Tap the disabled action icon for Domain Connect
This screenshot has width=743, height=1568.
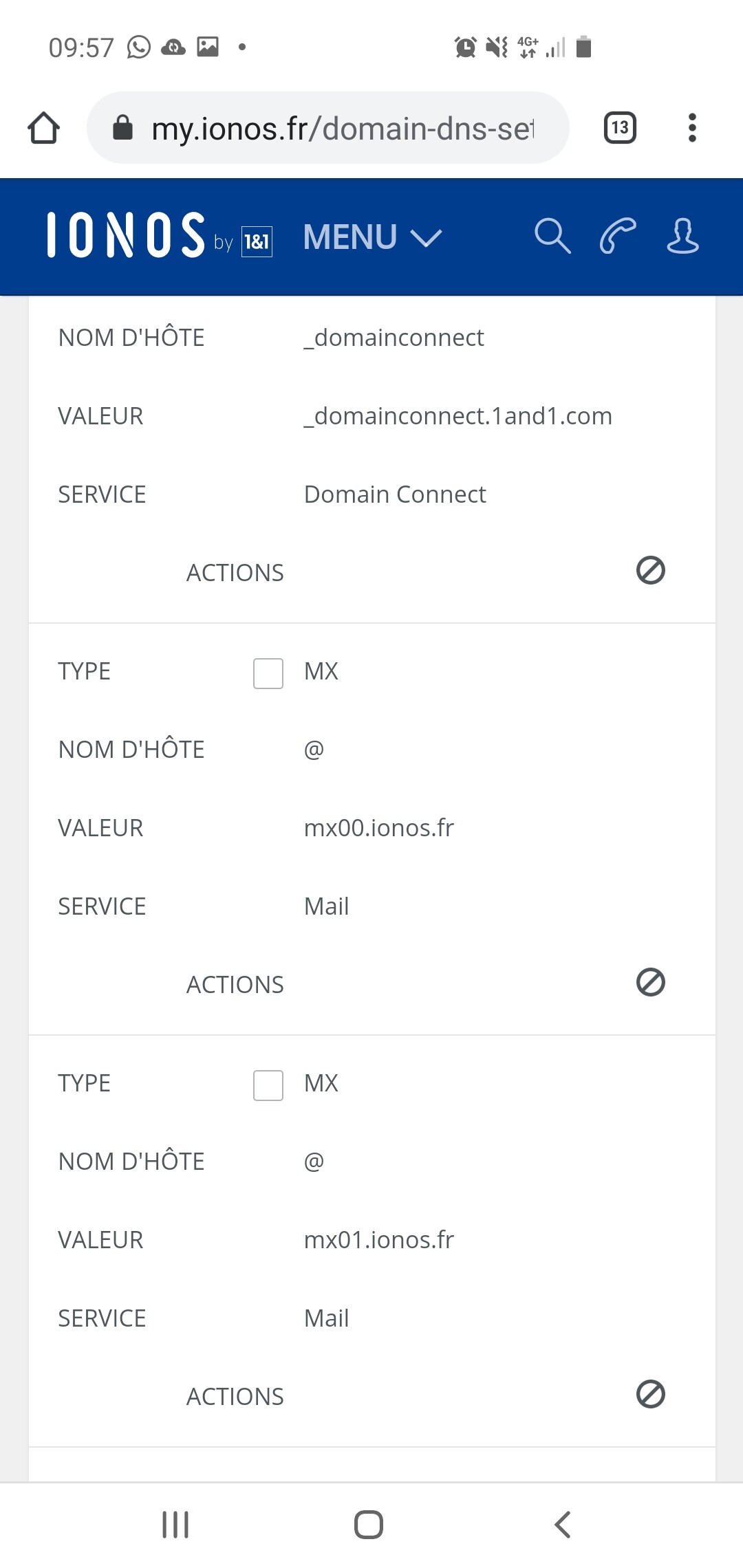(650, 571)
